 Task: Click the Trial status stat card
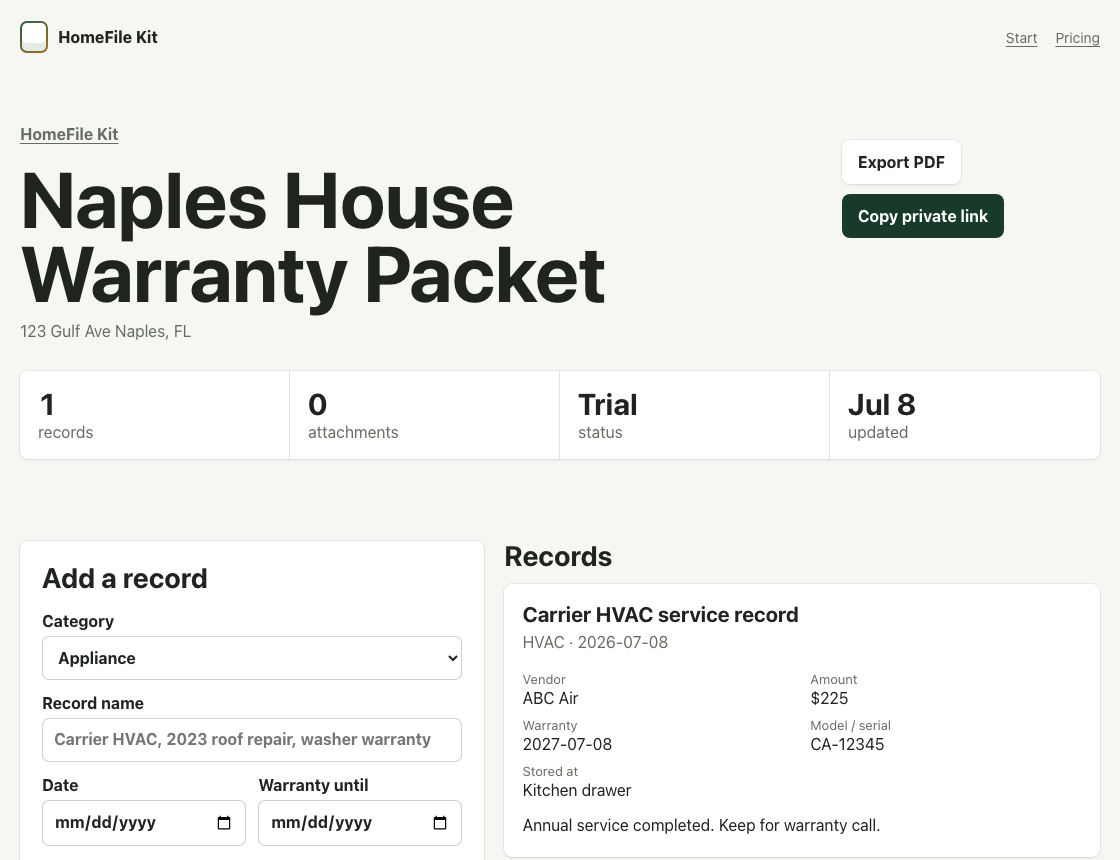point(694,415)
